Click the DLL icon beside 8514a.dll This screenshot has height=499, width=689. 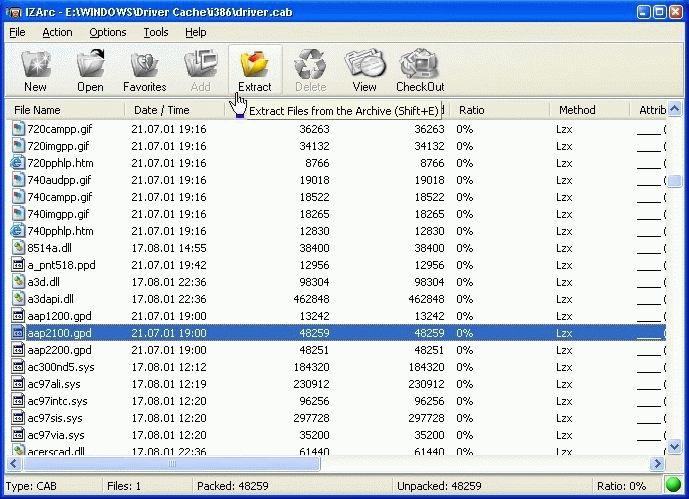pyautogui.click(x=18, y=248)
